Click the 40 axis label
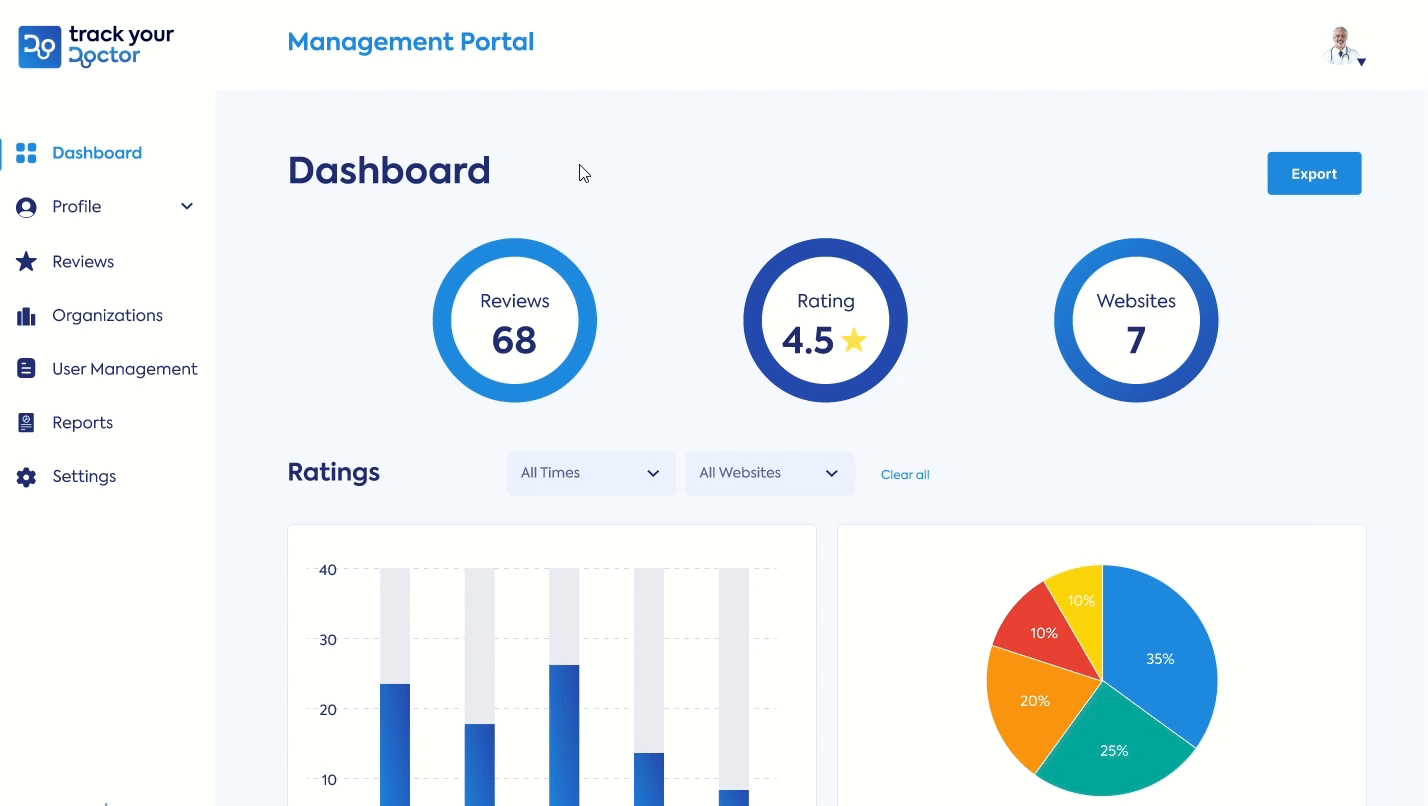 pyautogui.click(x=328, y=570)
